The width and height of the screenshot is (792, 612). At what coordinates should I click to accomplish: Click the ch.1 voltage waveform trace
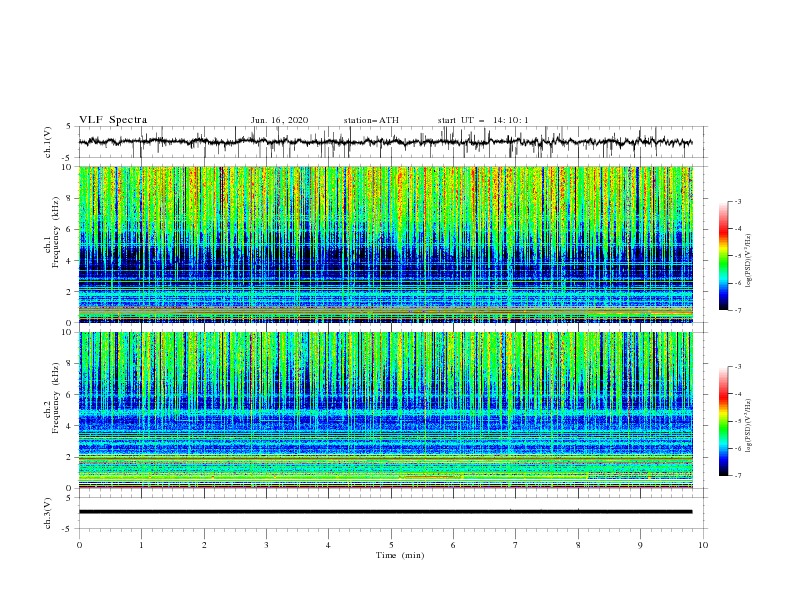(385, 142)
